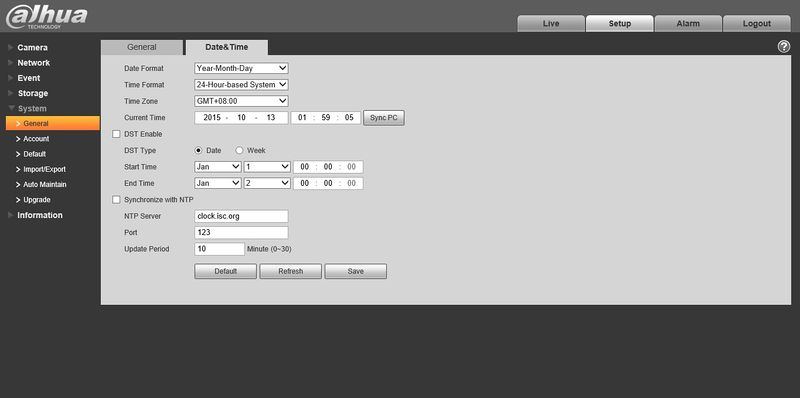Expand the Information sidebar section

click(40, 215)
